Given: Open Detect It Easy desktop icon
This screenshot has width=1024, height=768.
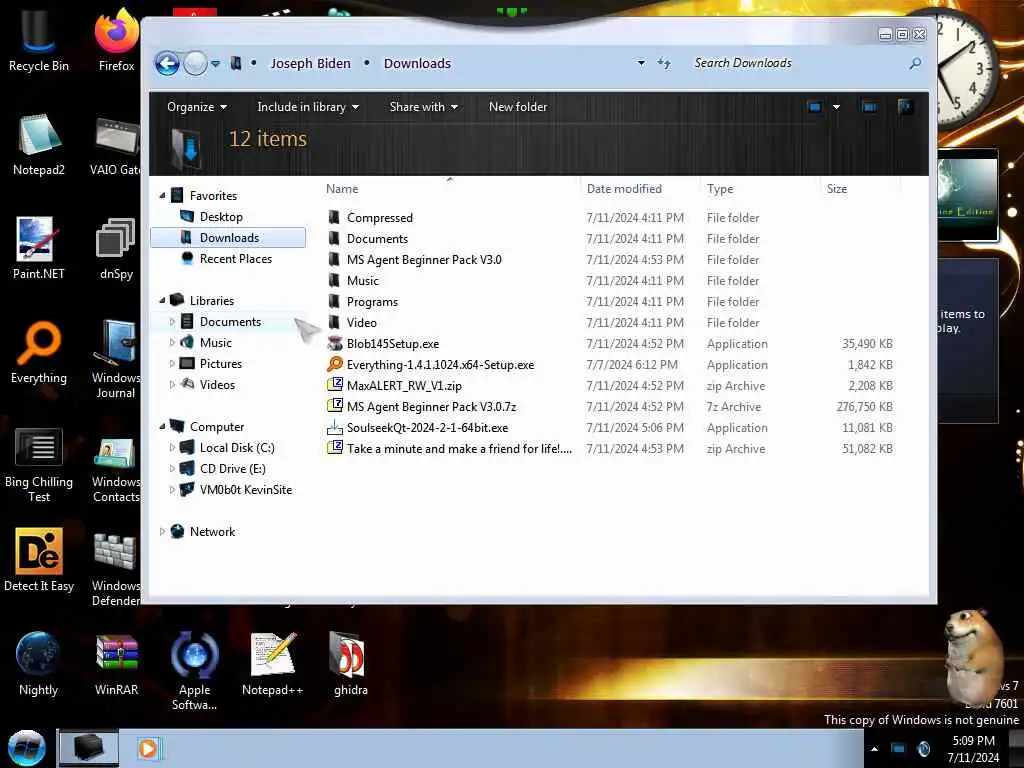Looking at the screenshot, I should tap(39, 560).
